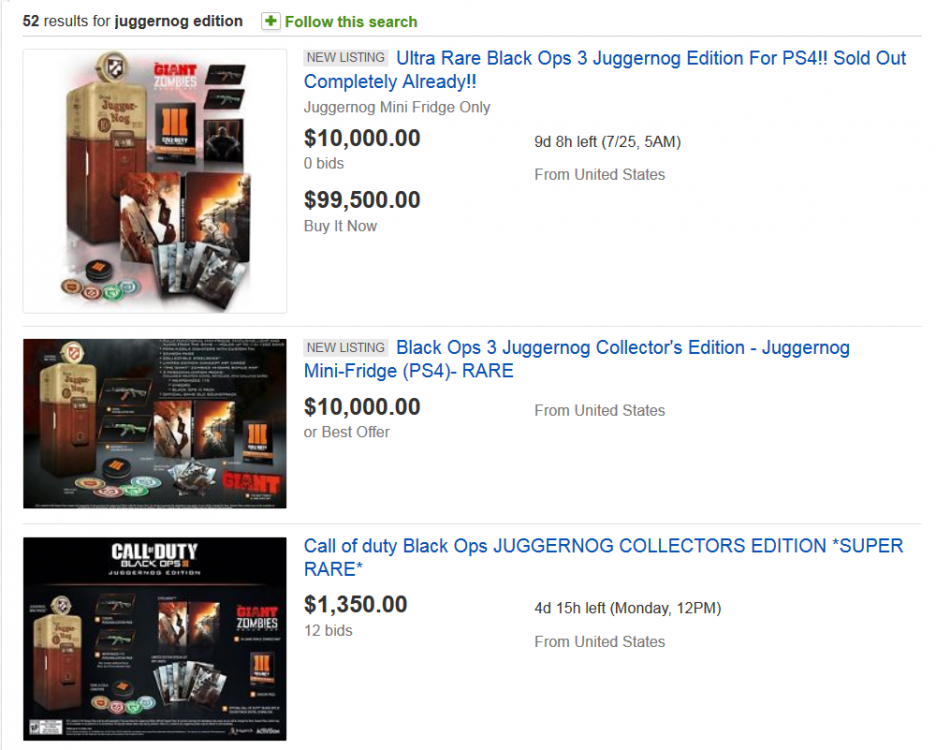Screen dimensions: 936x750
Task: Click the first listing's fridge bundle thumbnail
Action: point(155,181)
